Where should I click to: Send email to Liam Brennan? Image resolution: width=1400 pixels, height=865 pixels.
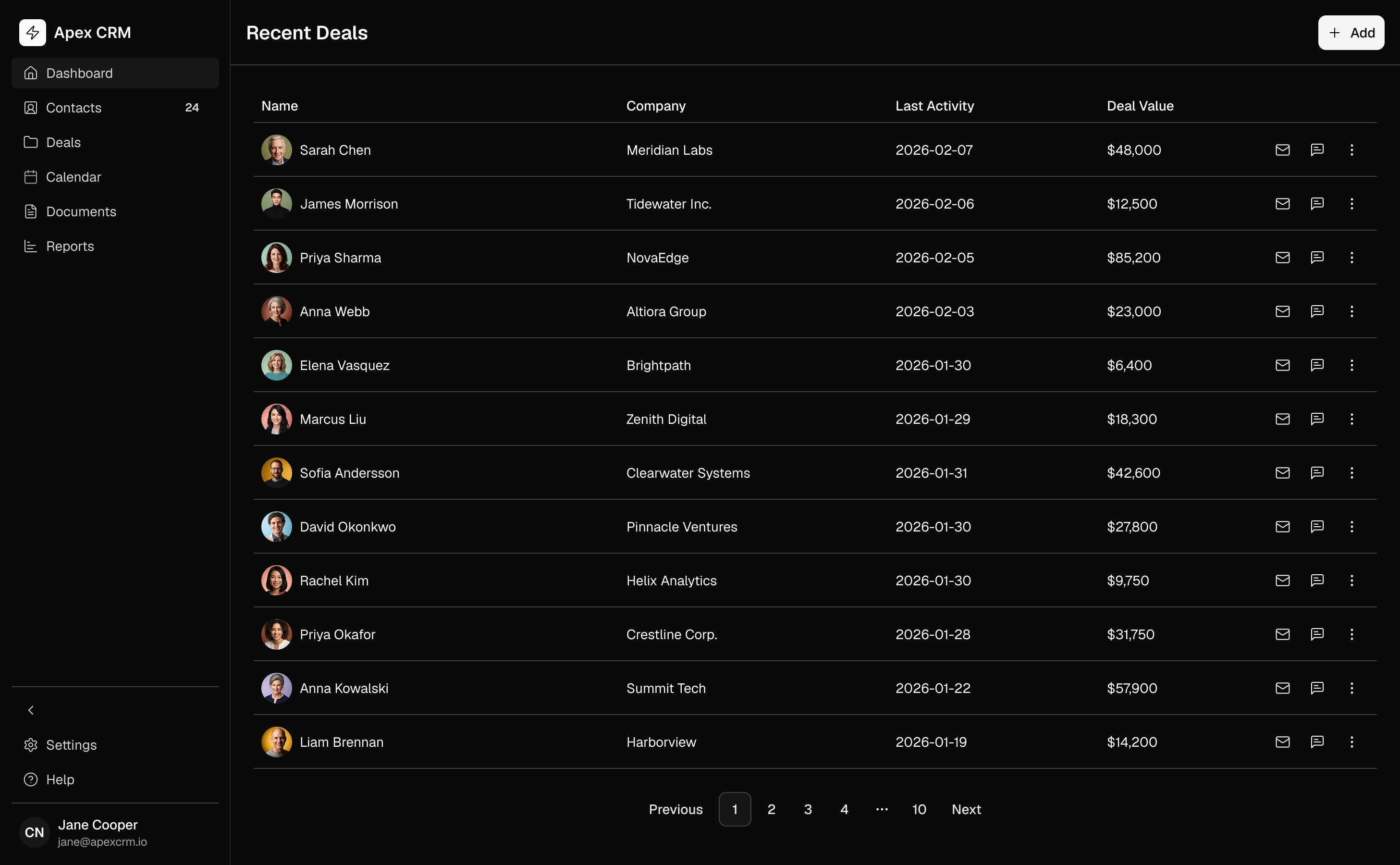[x=1282, y=742]
